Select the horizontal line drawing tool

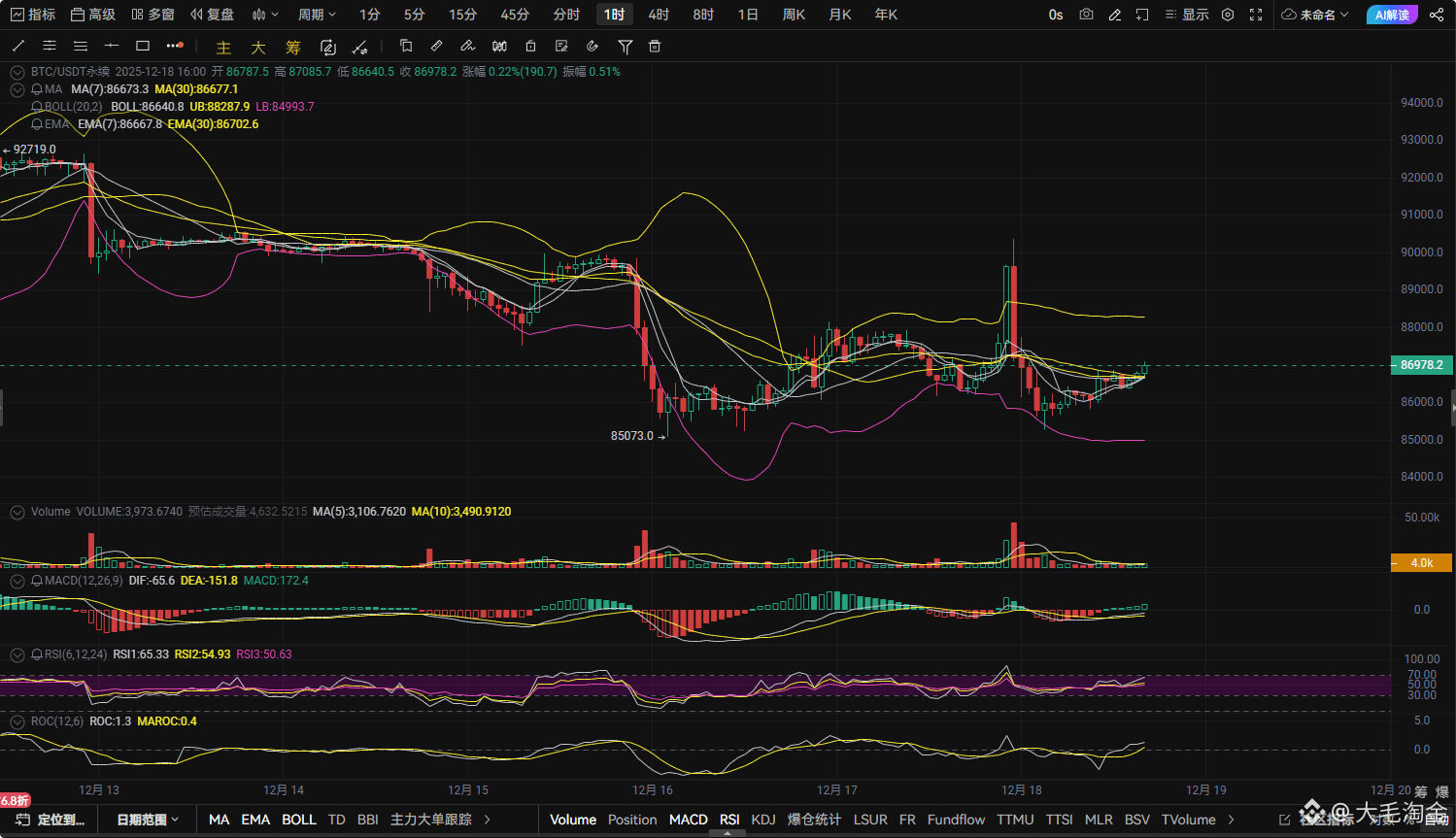click(112, 46)
